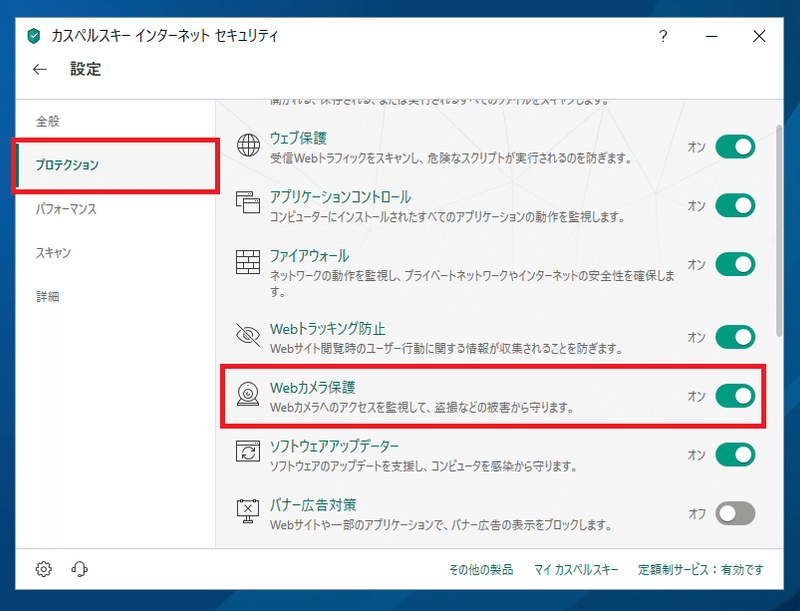Select the 全般 settings section

pyautogui.click(x=115, y=121)
